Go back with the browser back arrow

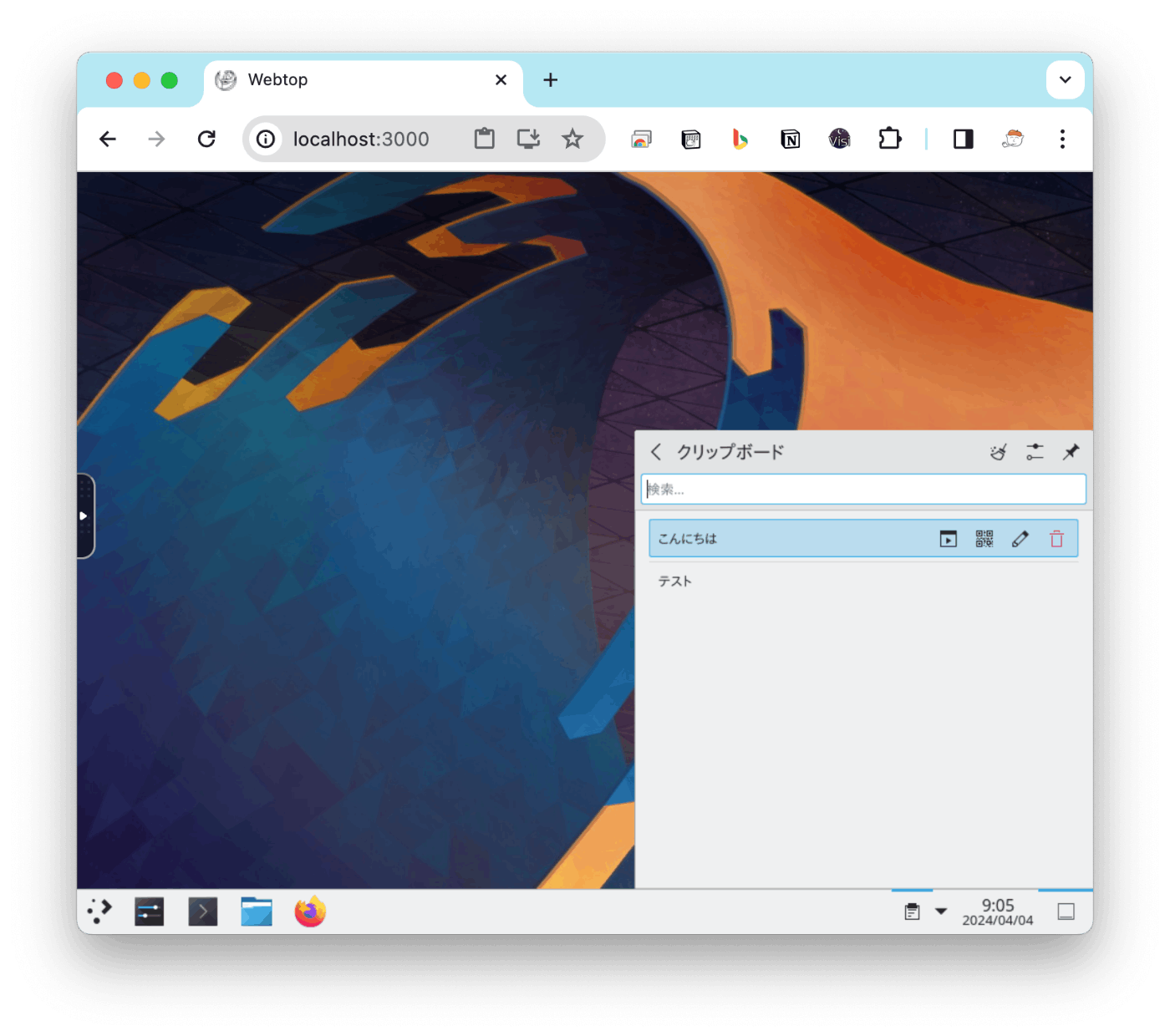point(108,140)
